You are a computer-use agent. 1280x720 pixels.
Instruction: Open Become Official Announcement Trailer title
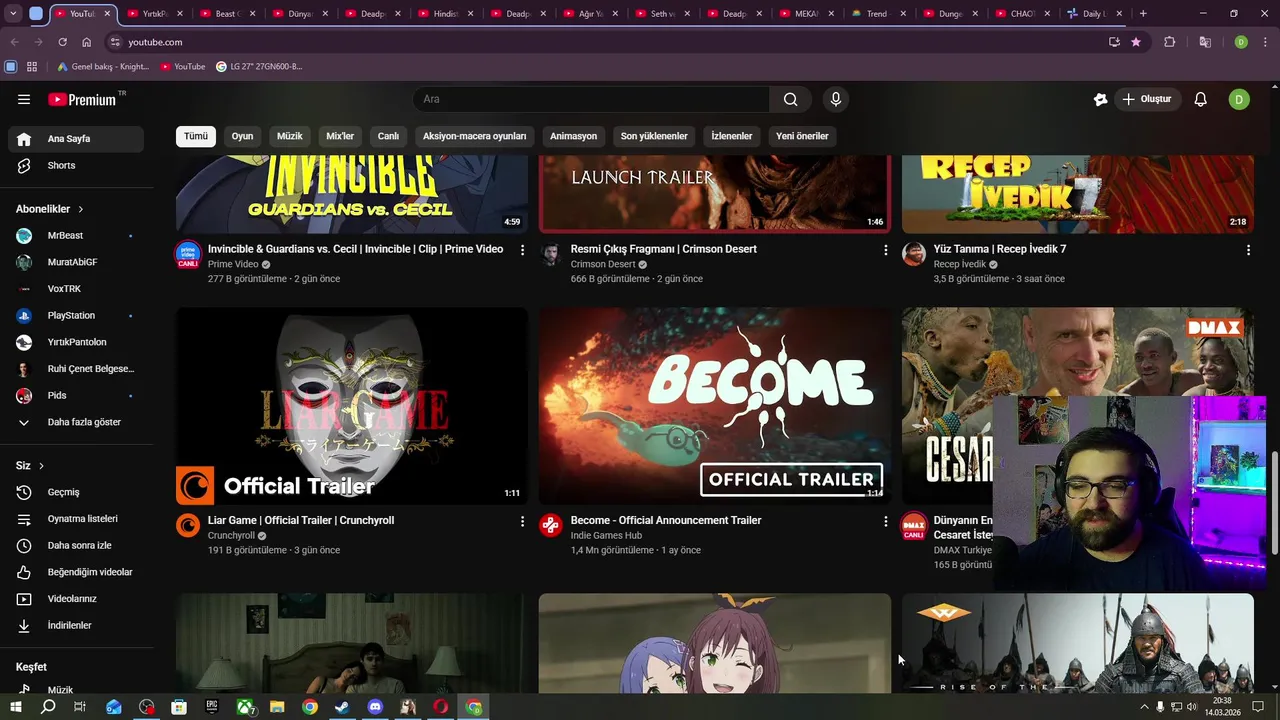click(666, 520)
